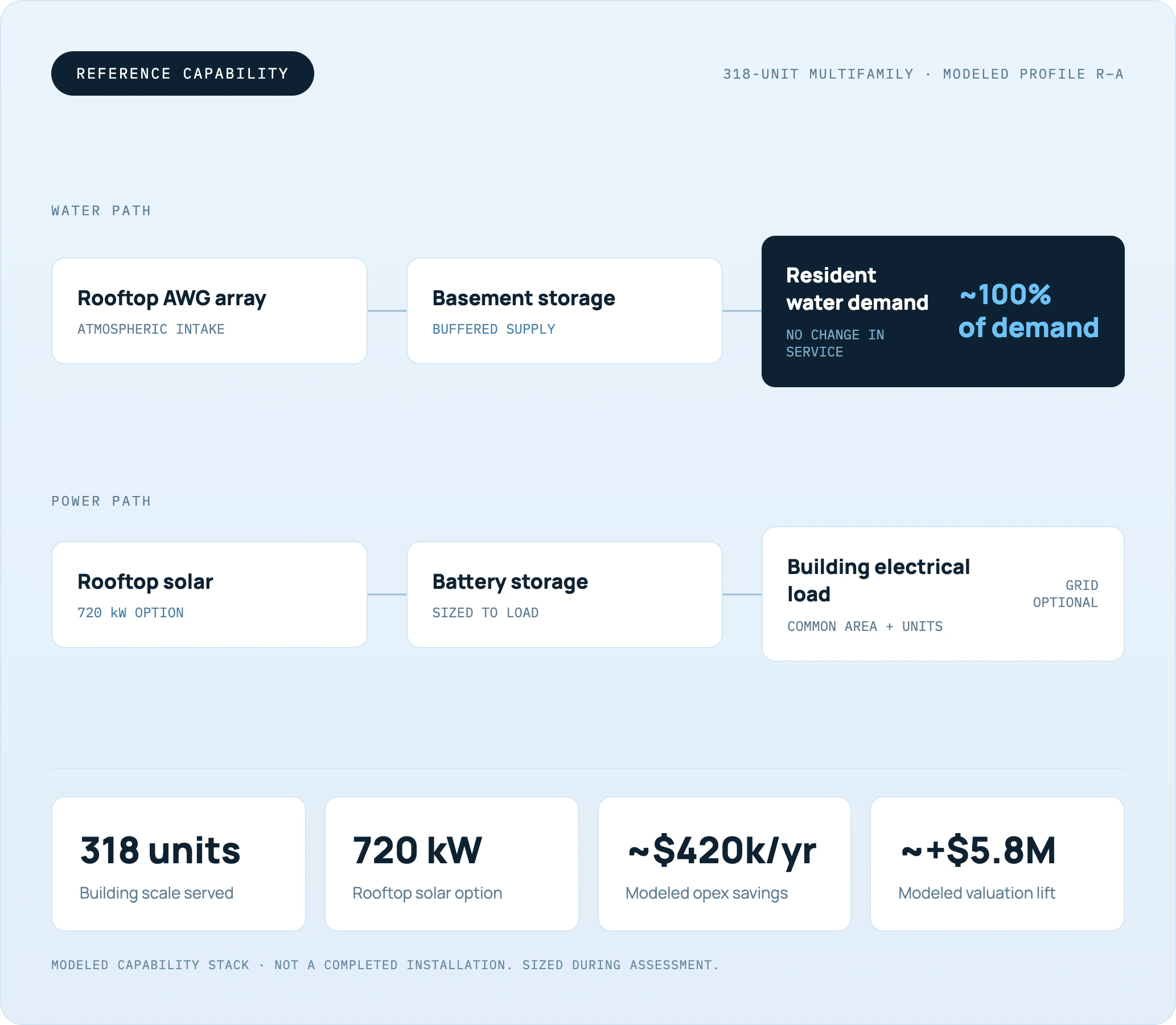Click the '720 kW OPTION' caption

click(130, 613)
